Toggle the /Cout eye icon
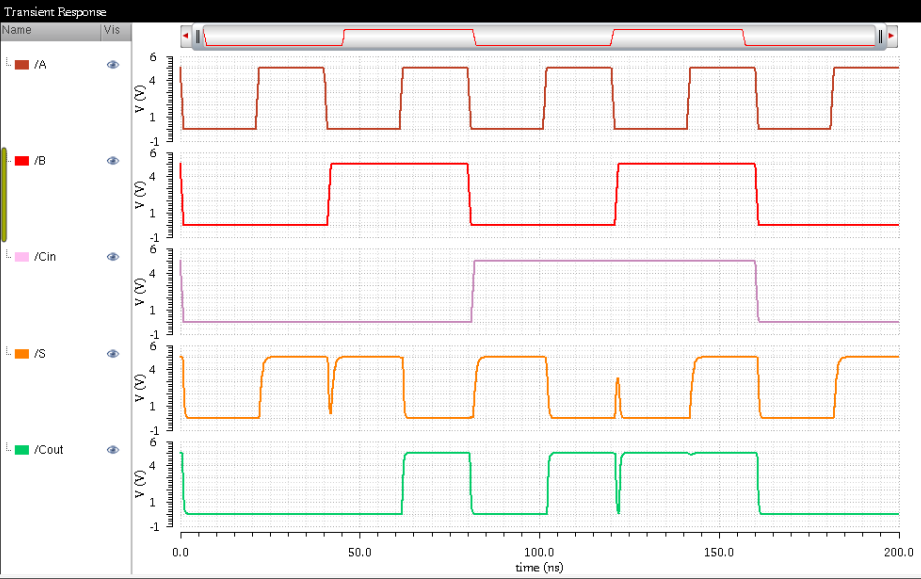The image size is (921, 579). click(112, 449)
